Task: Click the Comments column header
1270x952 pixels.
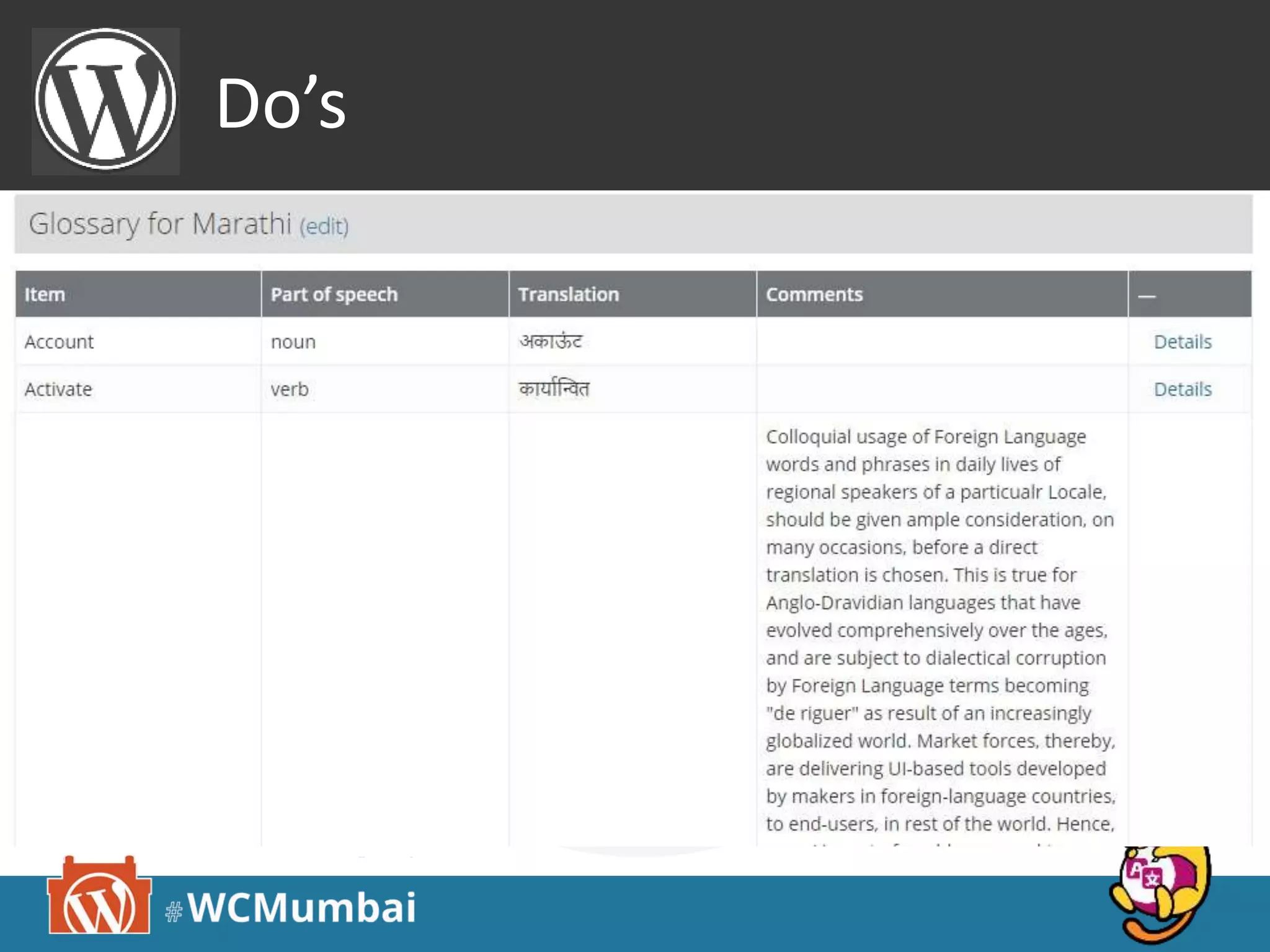Action: point(942,294)
